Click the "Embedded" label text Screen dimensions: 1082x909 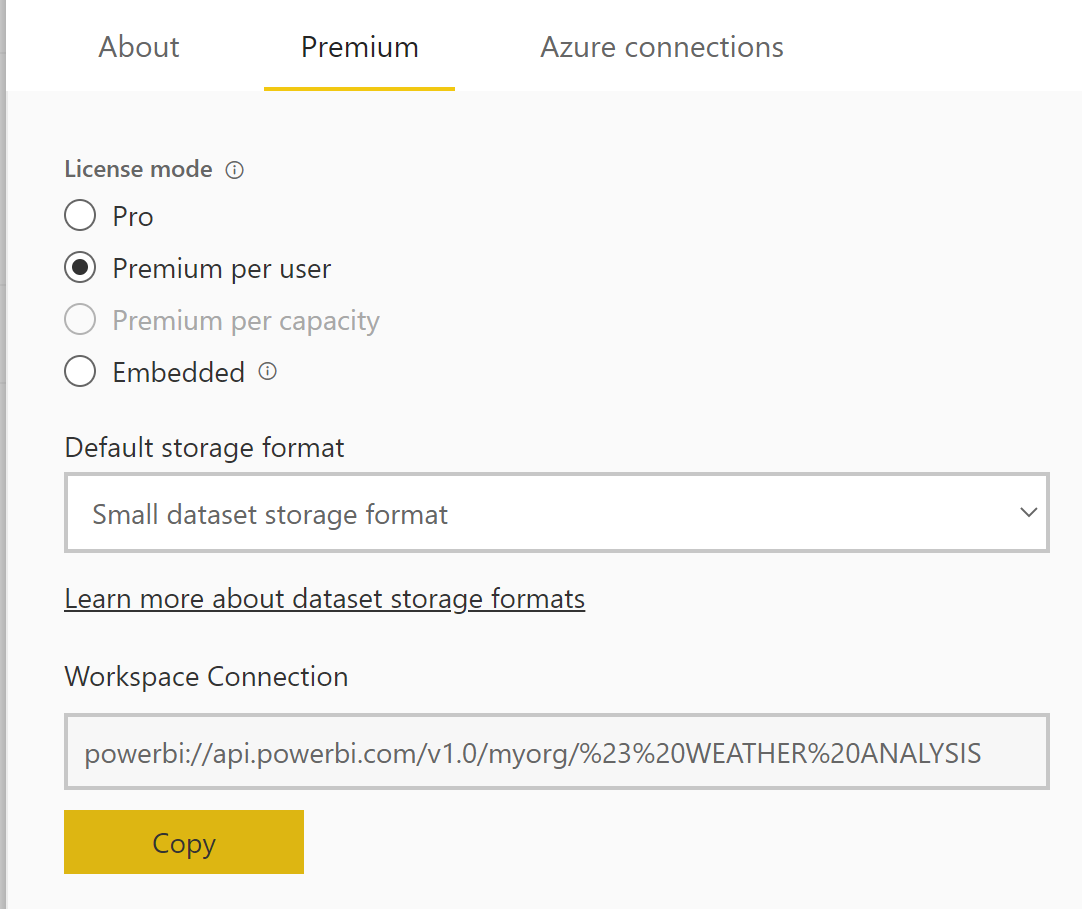click(178, 372)
